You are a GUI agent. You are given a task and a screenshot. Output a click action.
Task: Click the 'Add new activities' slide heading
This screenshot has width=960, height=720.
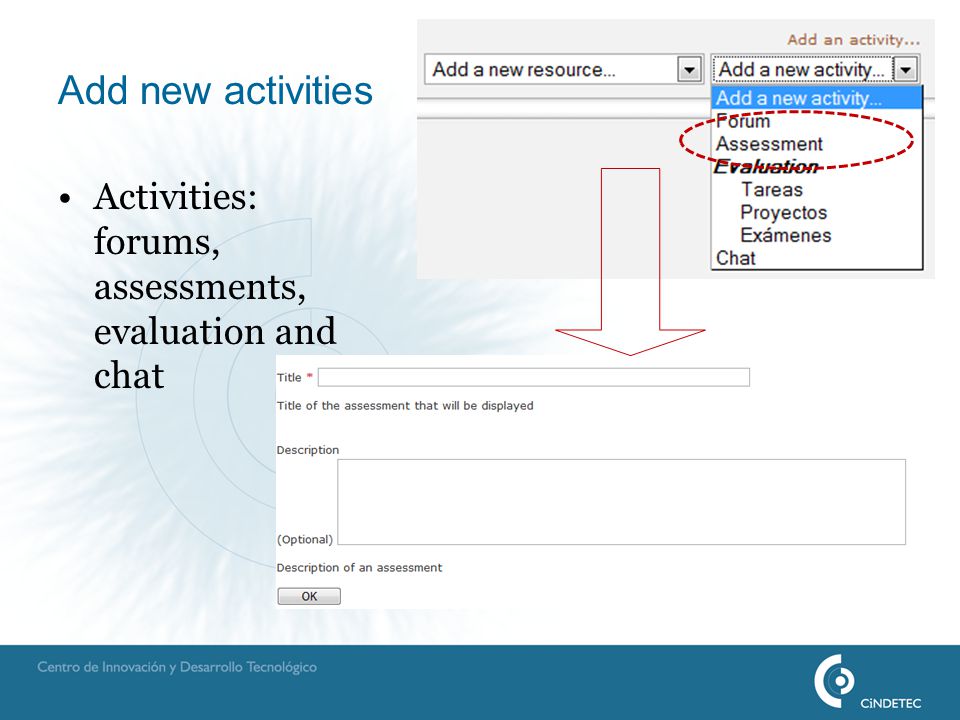215,91
